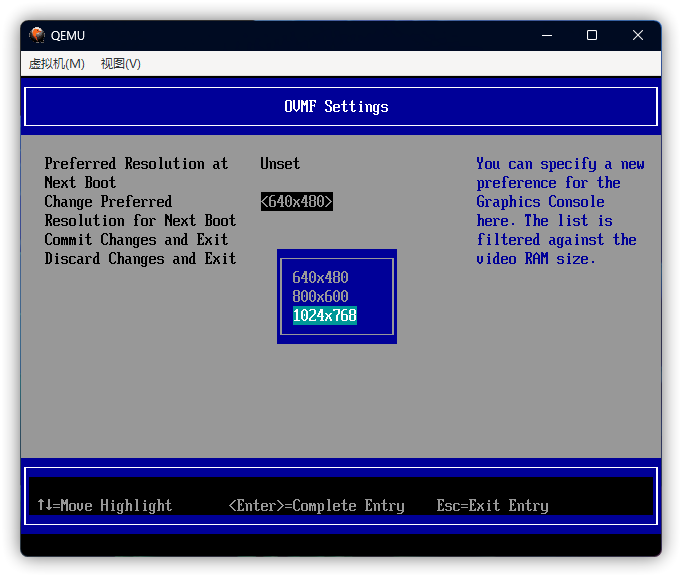Click the Move Highlight arrows hint
Viewport: 682px width, 577px height.
tap(104, 506)
